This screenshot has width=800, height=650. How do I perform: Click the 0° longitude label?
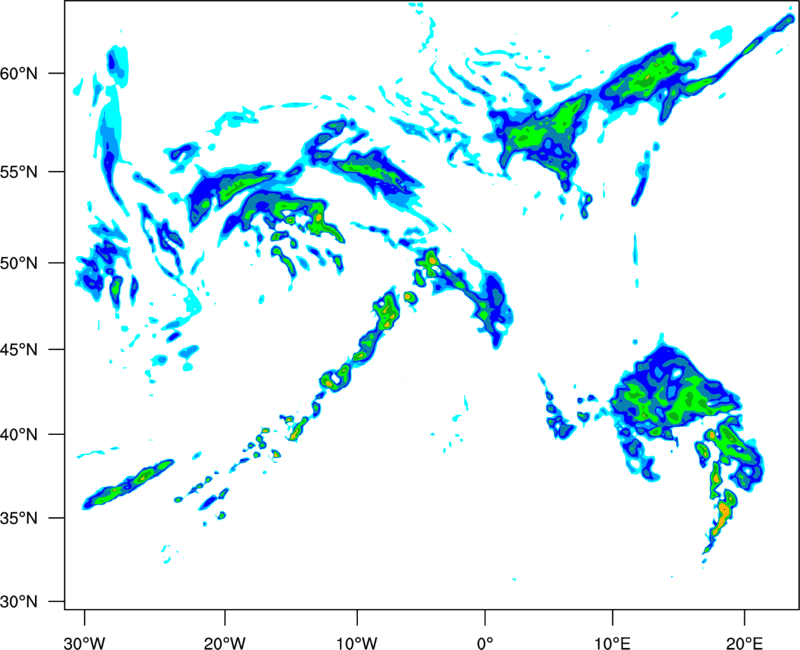pos(485,643)
